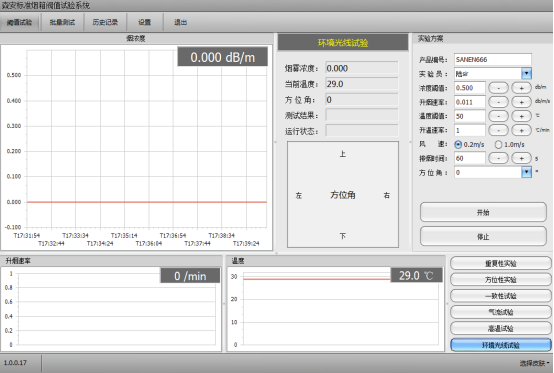Click the 浓度阈值 value field
Image resolution: width=554 pixels, height=373 pixels.
(x=470, y=88)
